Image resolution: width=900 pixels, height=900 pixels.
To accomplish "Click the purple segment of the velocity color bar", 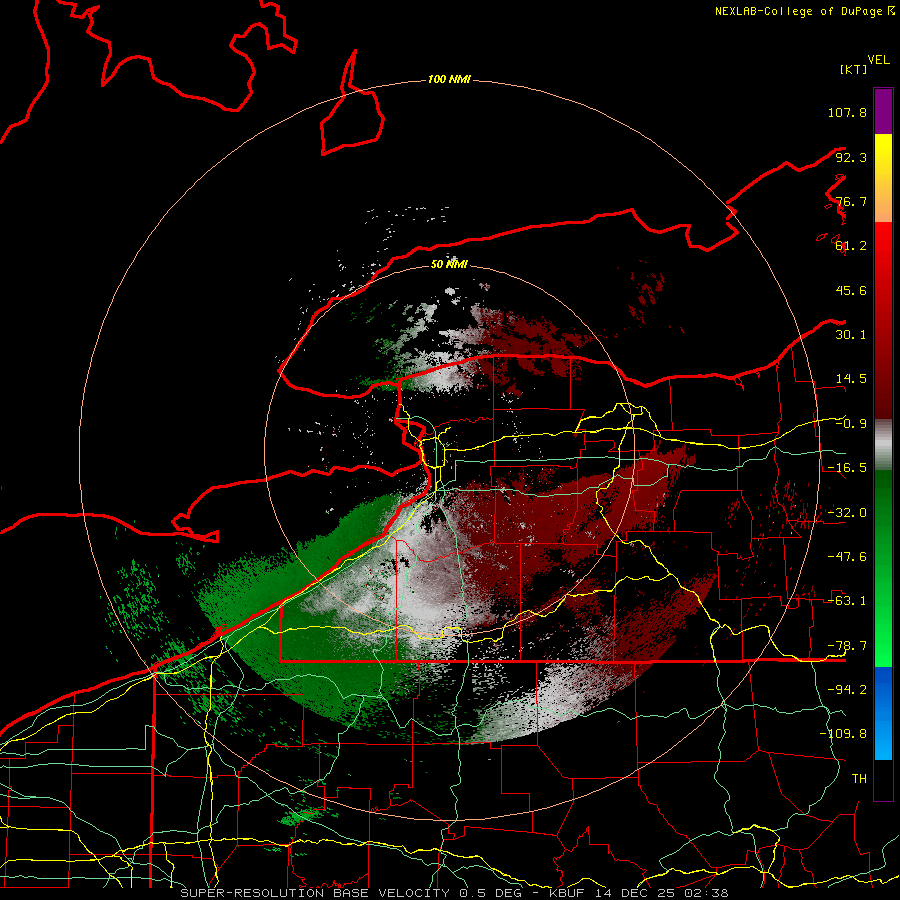I will point(883,112).
